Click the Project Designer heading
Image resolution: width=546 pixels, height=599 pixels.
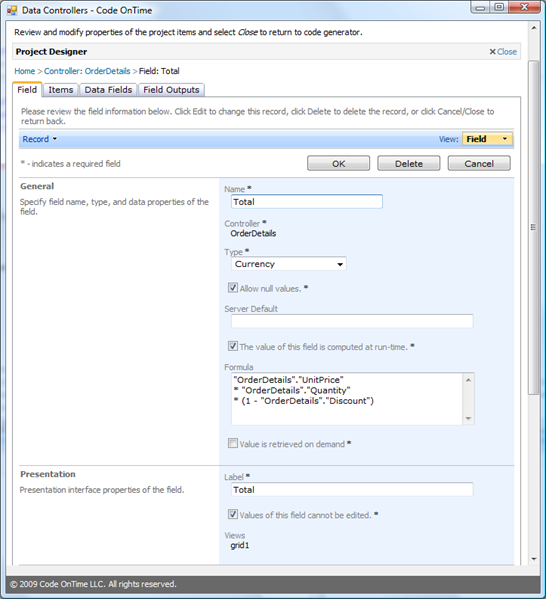pyautogui.click(x=51, y=52)
